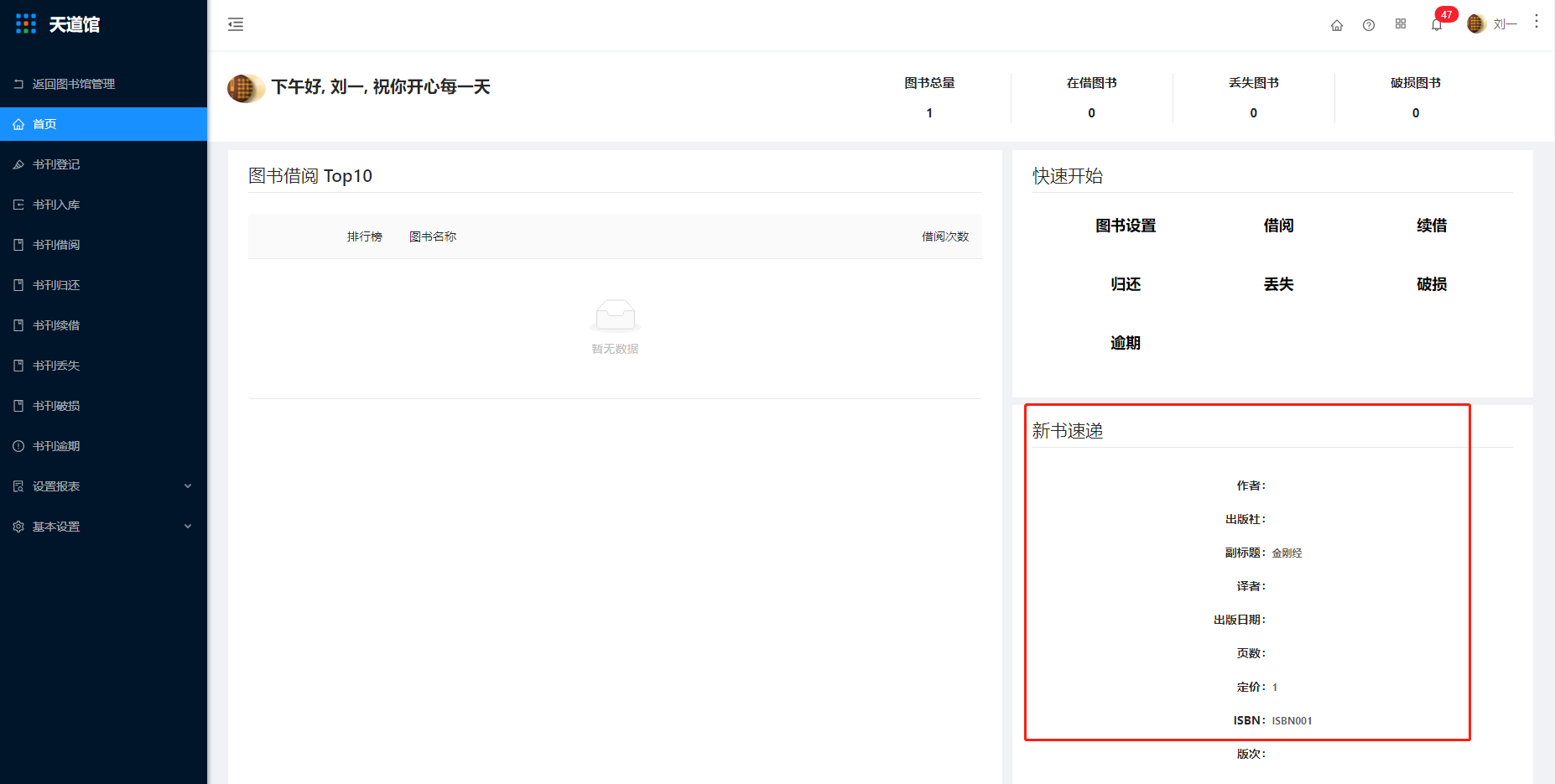Click the 基本设置 gear icon
Image resolution: width=1555 pixels, height=784 pixels.
(x=18, y=527)
